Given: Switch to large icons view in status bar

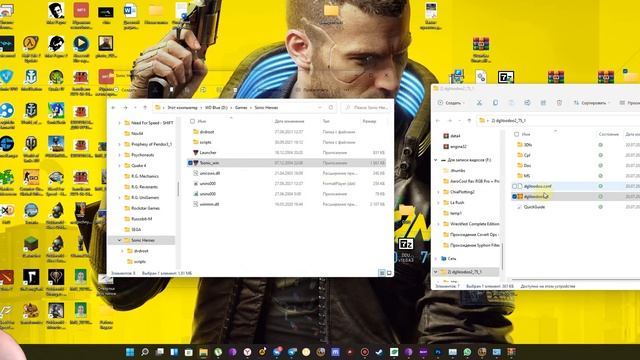Looking at the screenshot, I should pos(389,273).
